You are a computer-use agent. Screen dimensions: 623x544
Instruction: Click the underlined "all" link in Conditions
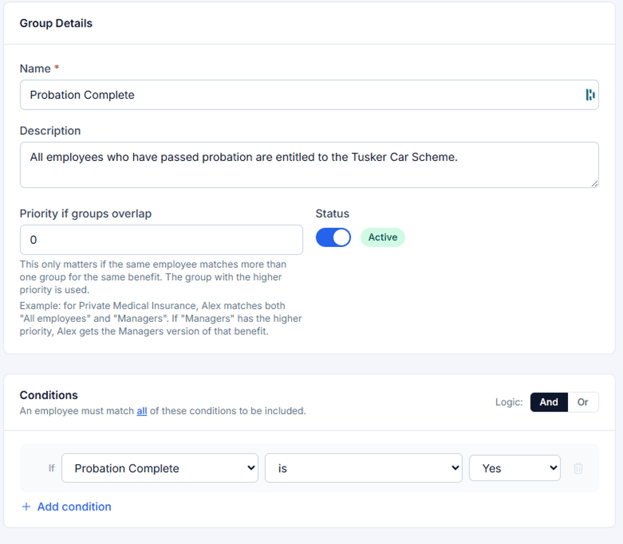point(142,411)
